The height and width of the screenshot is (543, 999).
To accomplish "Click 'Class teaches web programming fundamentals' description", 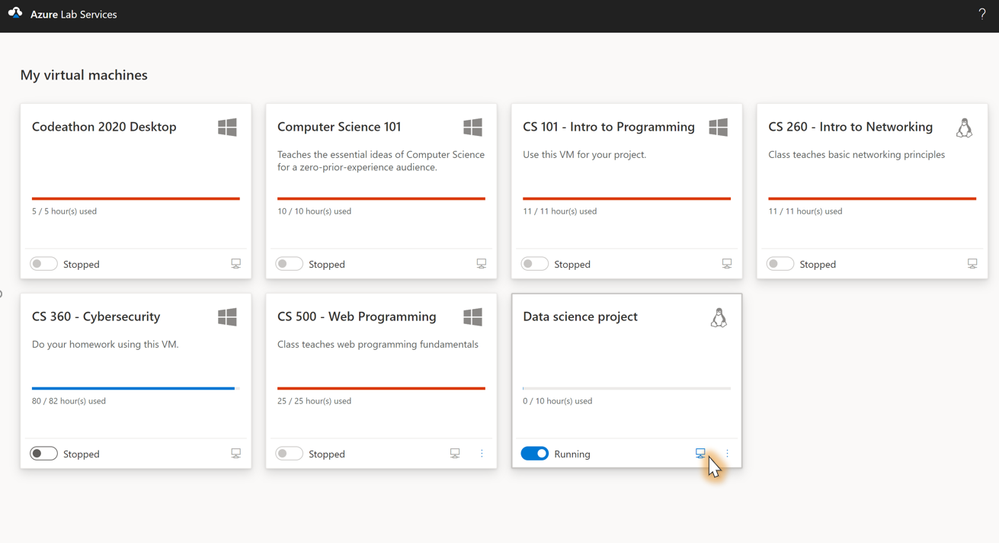I will pyautogui.click(x=378, y=344).
